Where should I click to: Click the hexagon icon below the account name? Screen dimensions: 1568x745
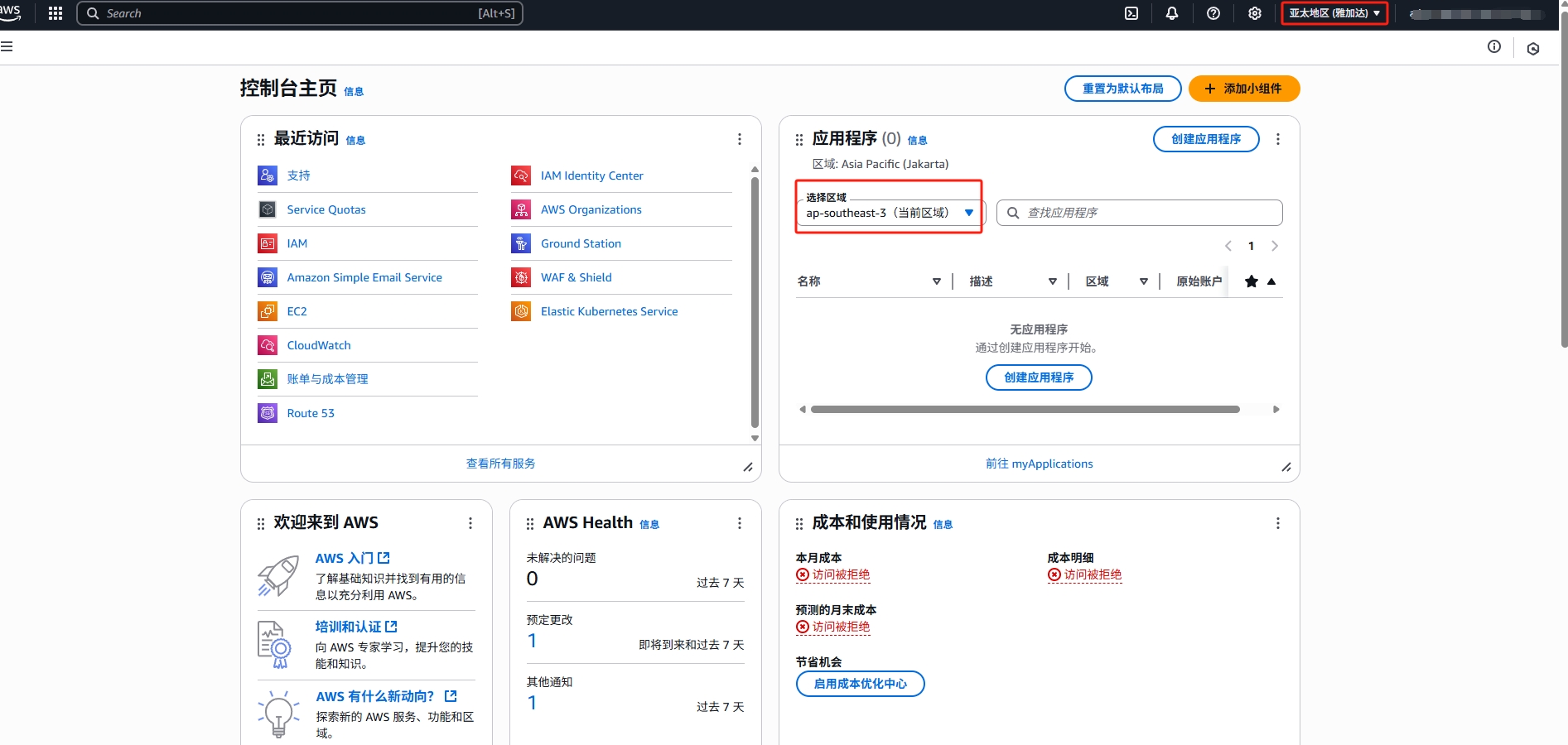[x=1533, y=49]
